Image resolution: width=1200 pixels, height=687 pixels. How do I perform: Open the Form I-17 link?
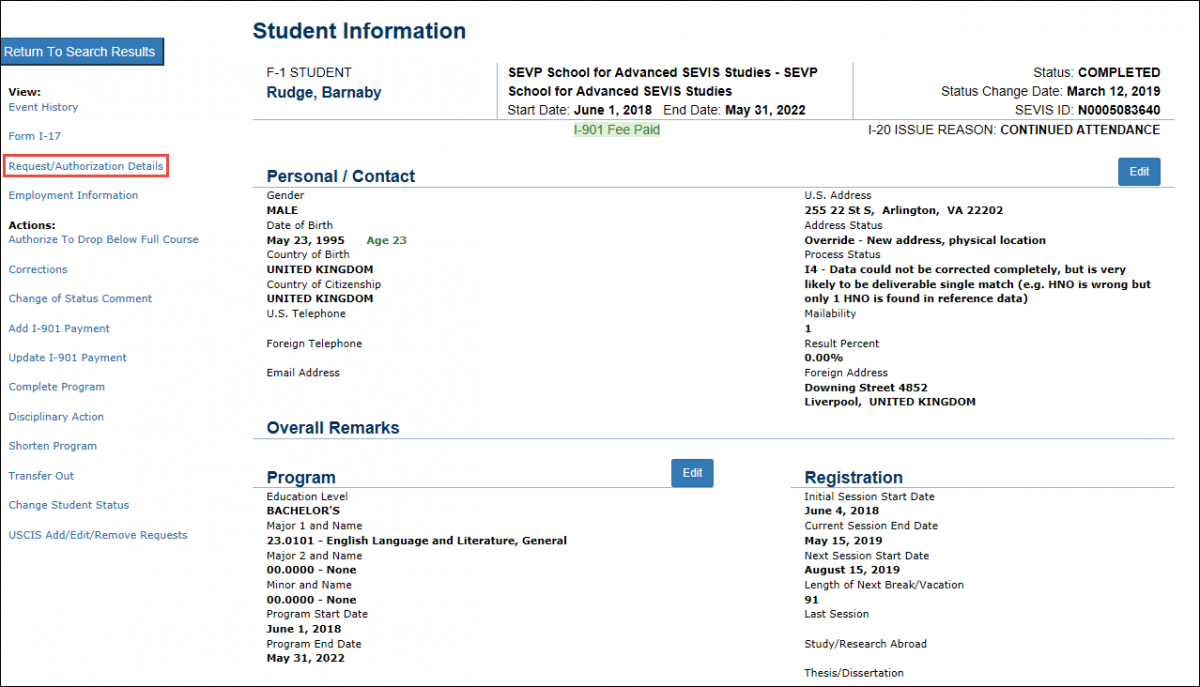coord(35,136)
